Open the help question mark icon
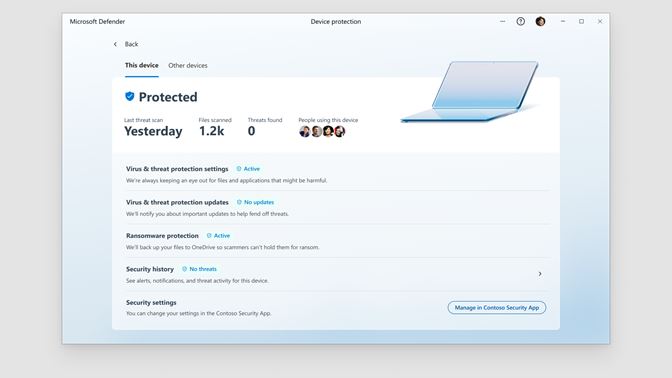The image size is (672, 378). 521,21
